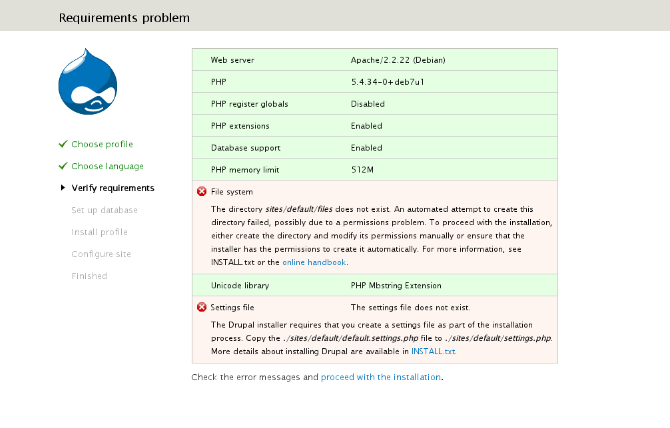Select the Set up database step
Viewport: 670px width, 428px height.
point(104,210)
